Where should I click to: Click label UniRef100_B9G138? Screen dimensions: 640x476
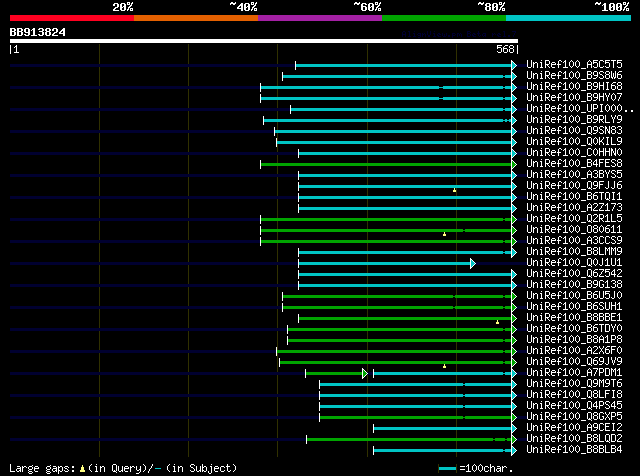pos(574,285)
